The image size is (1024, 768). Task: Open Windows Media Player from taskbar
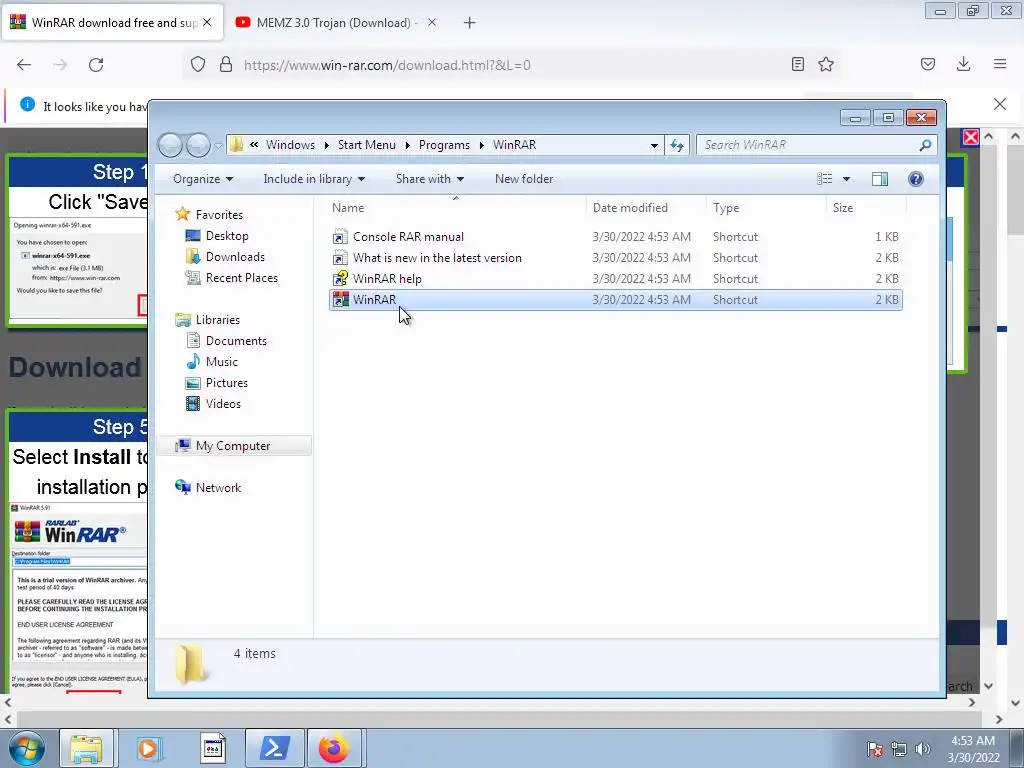149,748
